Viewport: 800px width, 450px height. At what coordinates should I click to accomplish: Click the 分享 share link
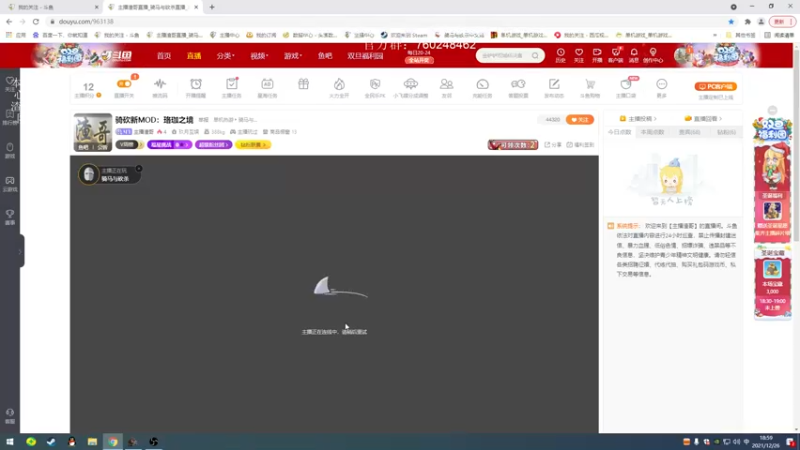tap(553, 145)
